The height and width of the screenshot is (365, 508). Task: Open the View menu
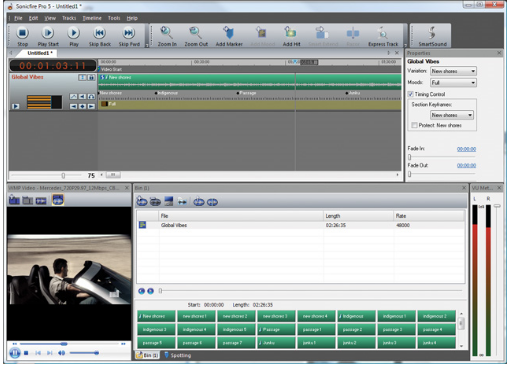pos(50,18)
